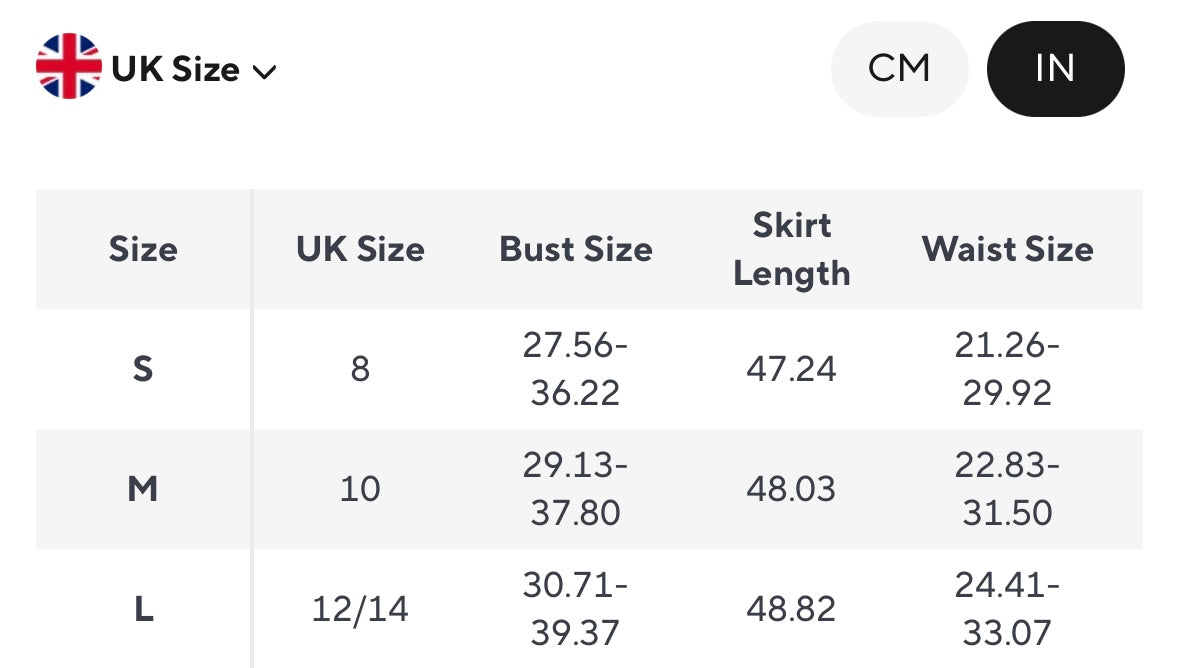This screenshot has height=668, width=1179.
Task: Click the UK Size column header
Action: point(360,249)
